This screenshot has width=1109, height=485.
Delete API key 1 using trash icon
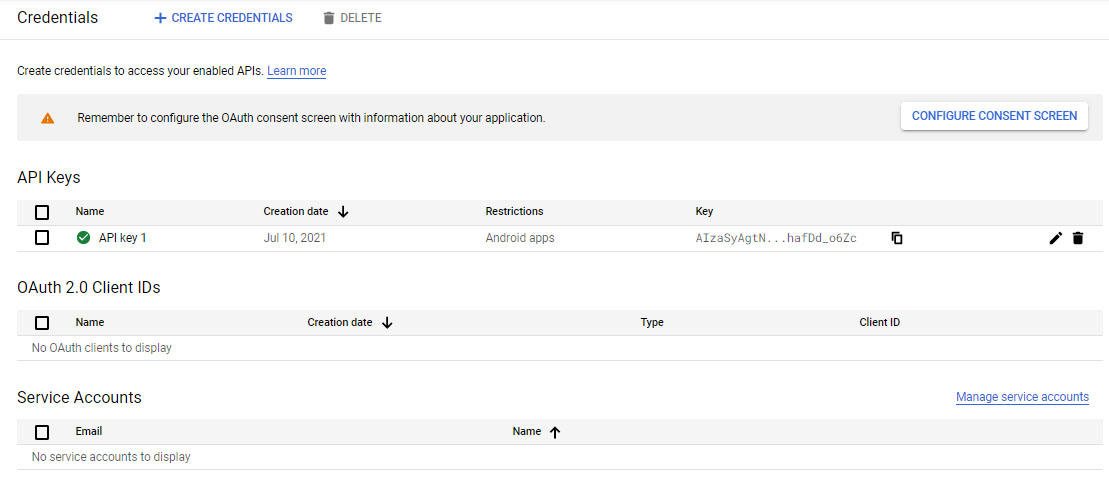1077,238
